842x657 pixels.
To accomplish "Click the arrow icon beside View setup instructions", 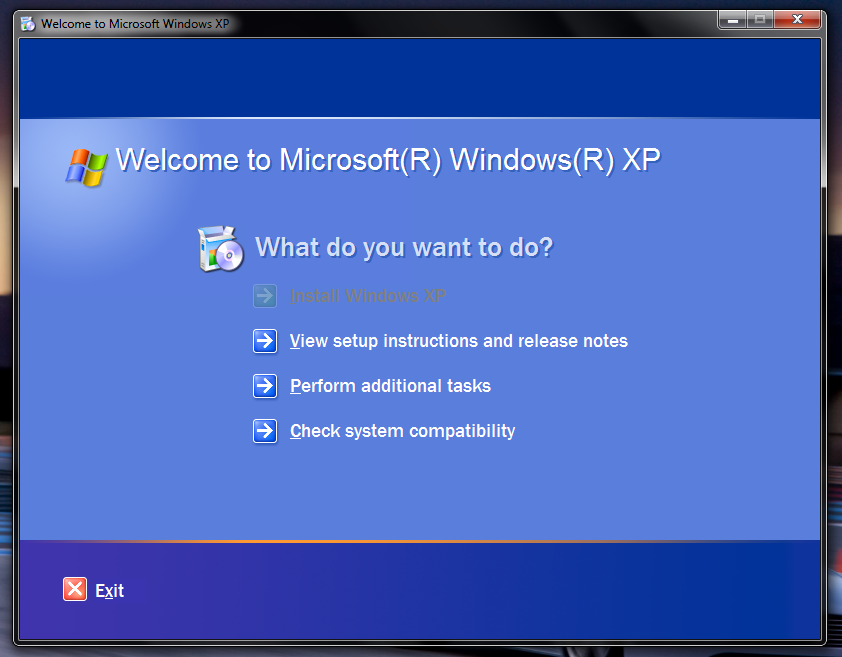I will tap(265, 341).
